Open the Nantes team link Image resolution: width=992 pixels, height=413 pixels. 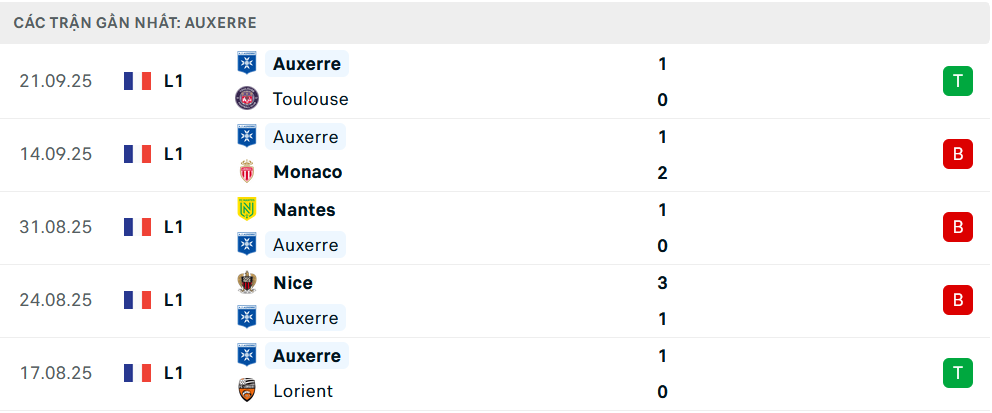point(304,210)
